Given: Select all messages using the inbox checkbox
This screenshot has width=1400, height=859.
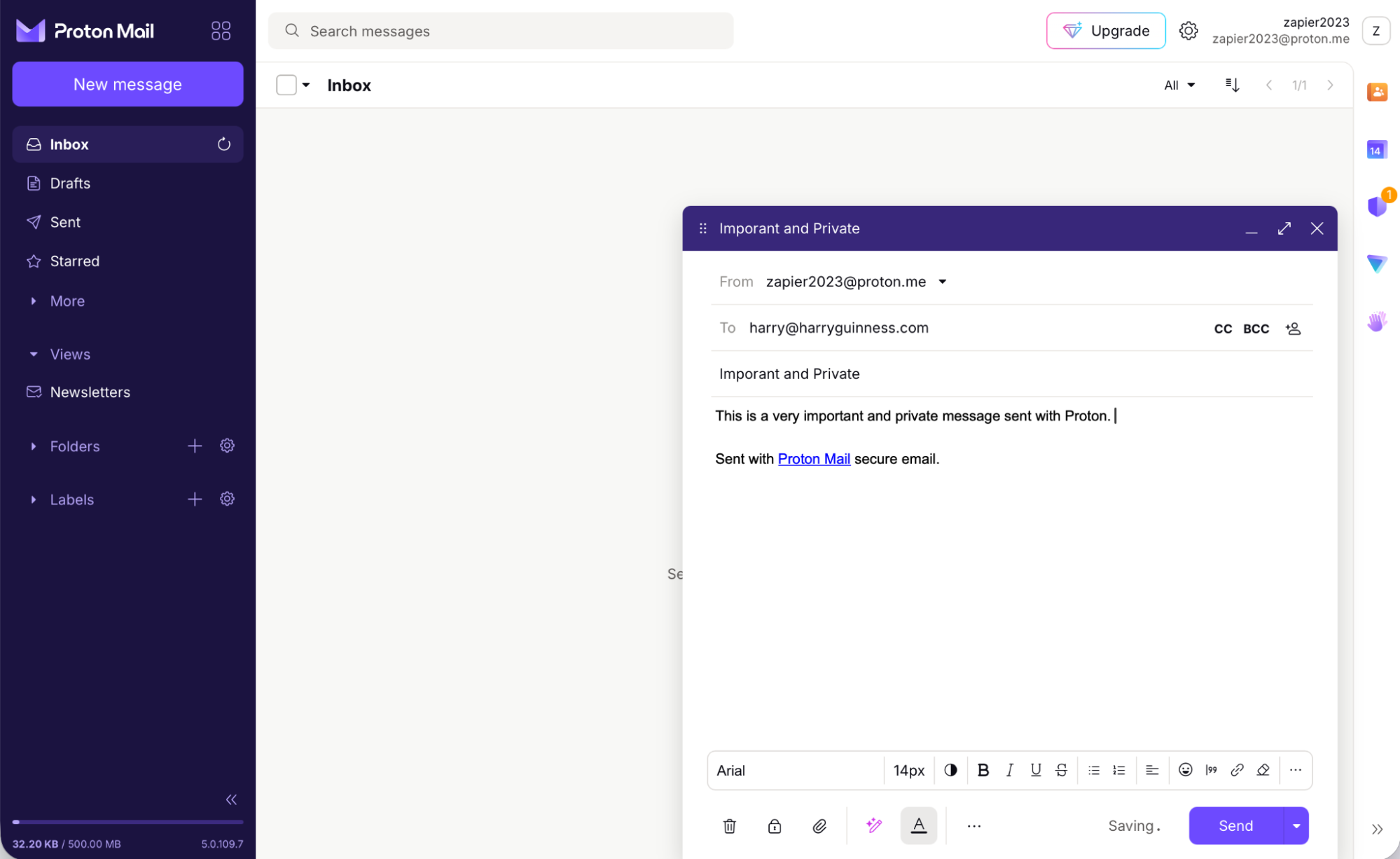Looking at the screenshot, I should pyautogui.click(x=286, y=84).
